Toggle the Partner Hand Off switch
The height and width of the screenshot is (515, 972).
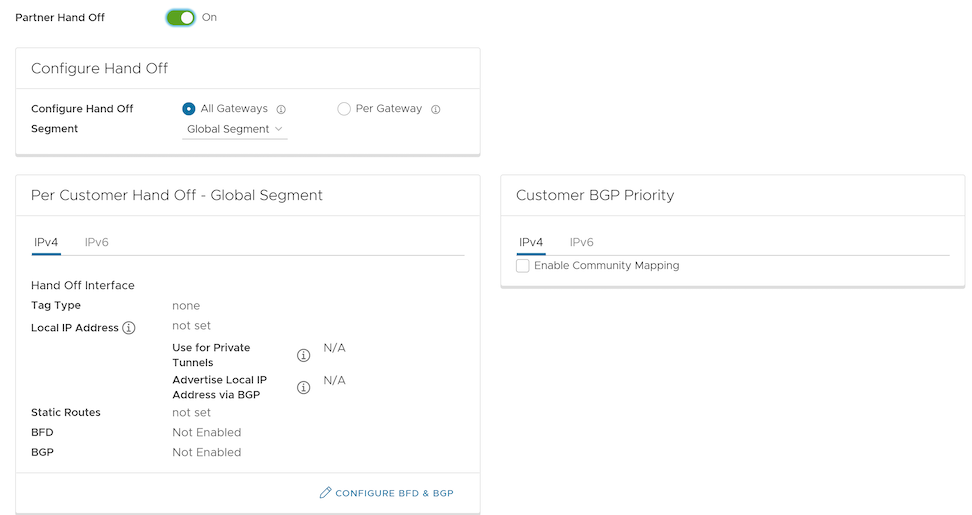coord(181,17)
